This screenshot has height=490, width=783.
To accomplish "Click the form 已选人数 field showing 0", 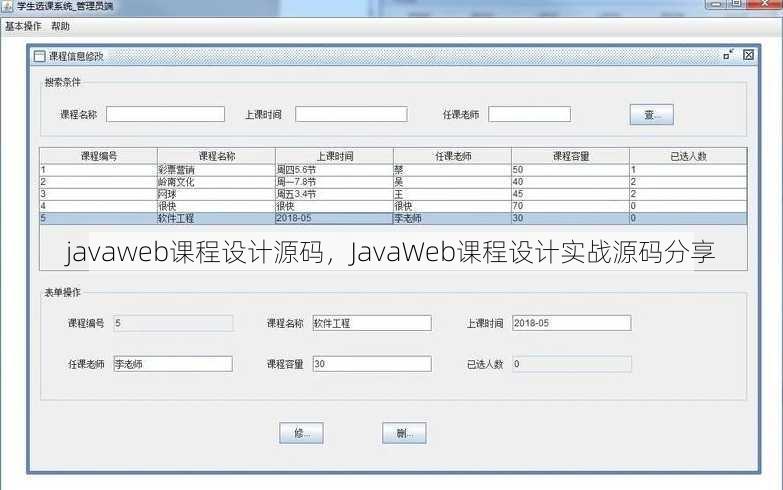I will click(x=572, y=364).
